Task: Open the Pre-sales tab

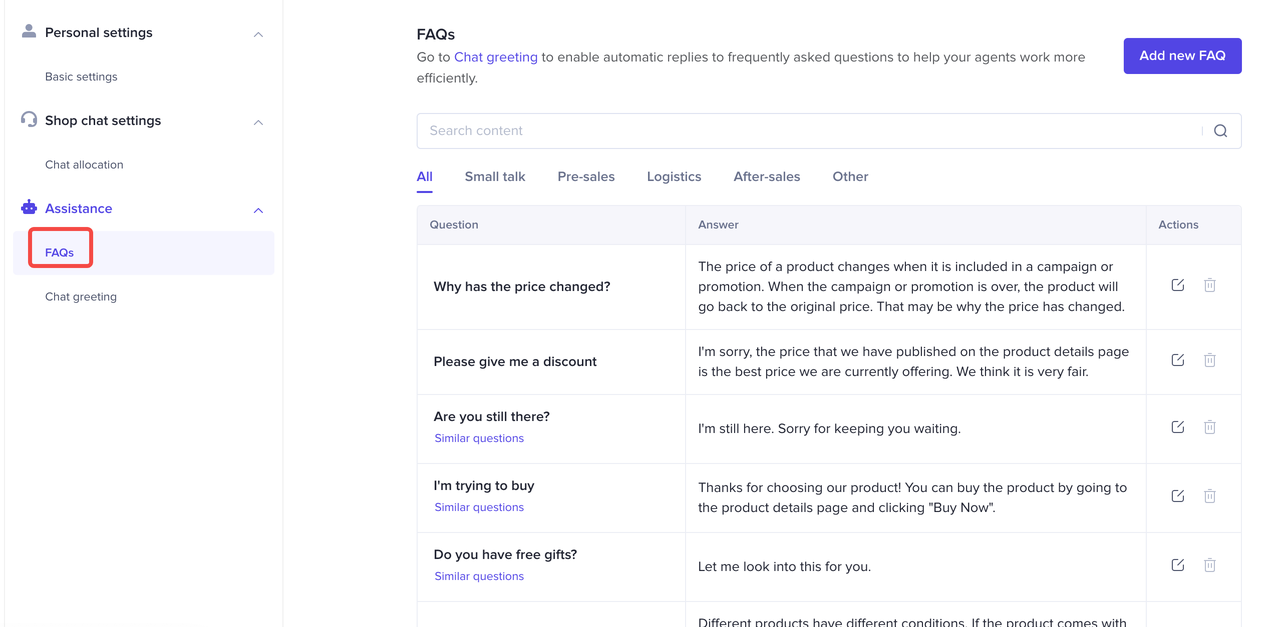Action: point(586,177)
